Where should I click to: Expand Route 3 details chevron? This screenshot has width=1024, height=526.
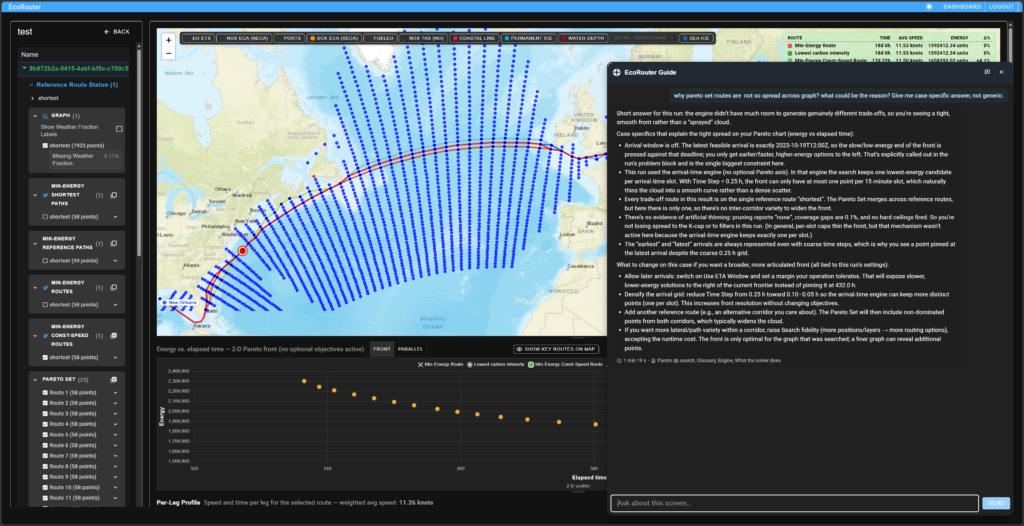click(115, 414)
